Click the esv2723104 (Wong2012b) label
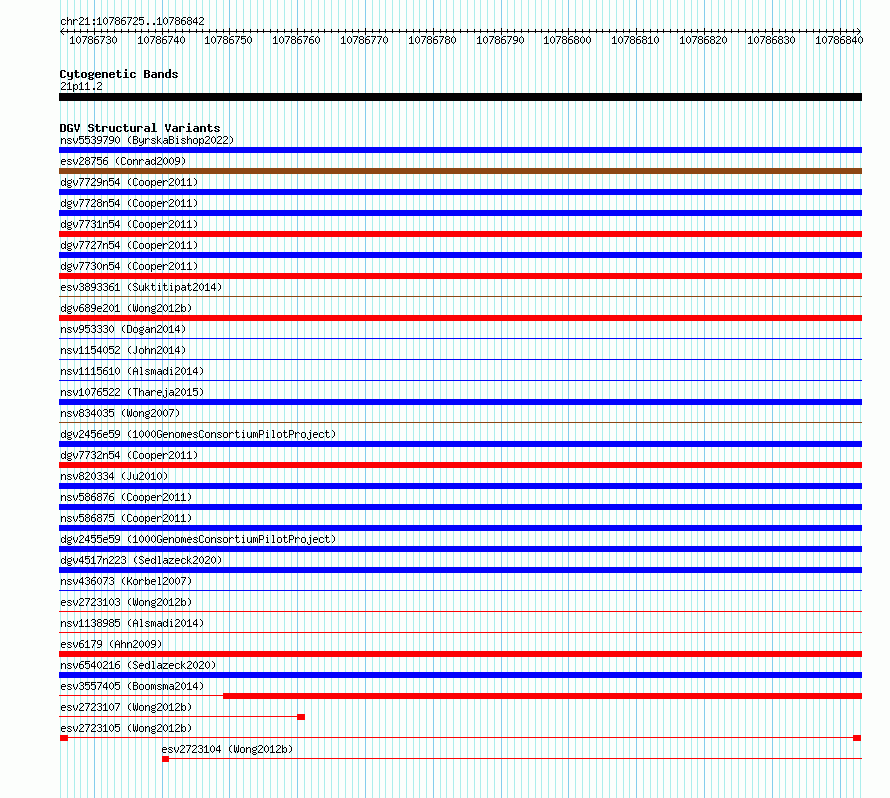This screenshot has height=798, width=890. [x=228, y=749]
